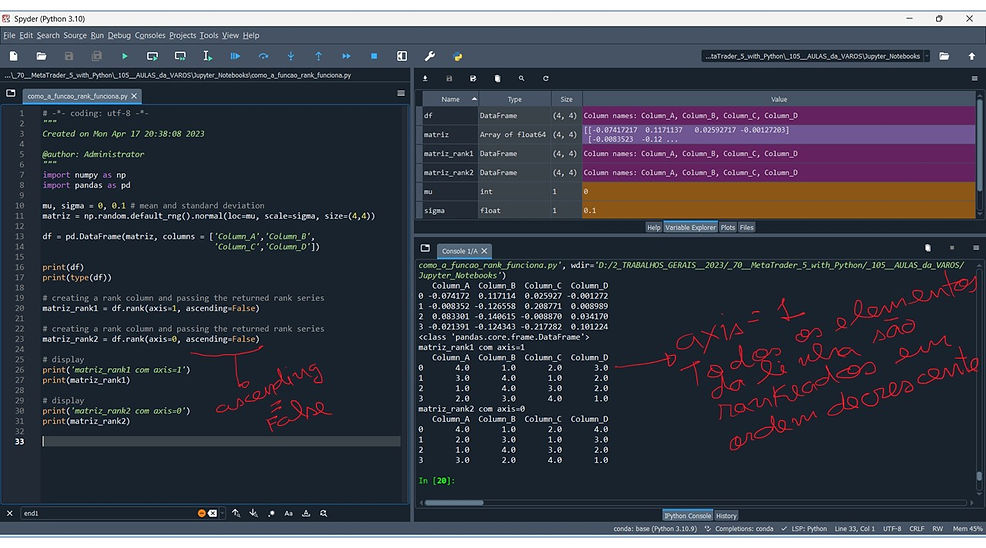Switch to the Help pane tab
This screenshot has height=548, width=986.
653,227
